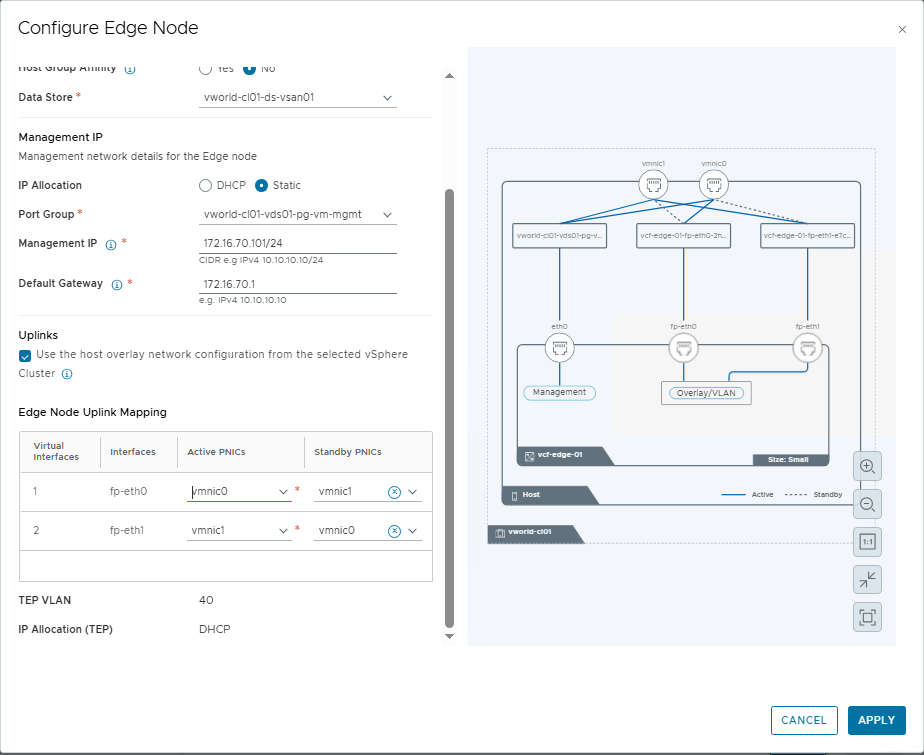Click the Management IP input field
The height and width of the screenshot is (755, 924).
click(298, 244)
